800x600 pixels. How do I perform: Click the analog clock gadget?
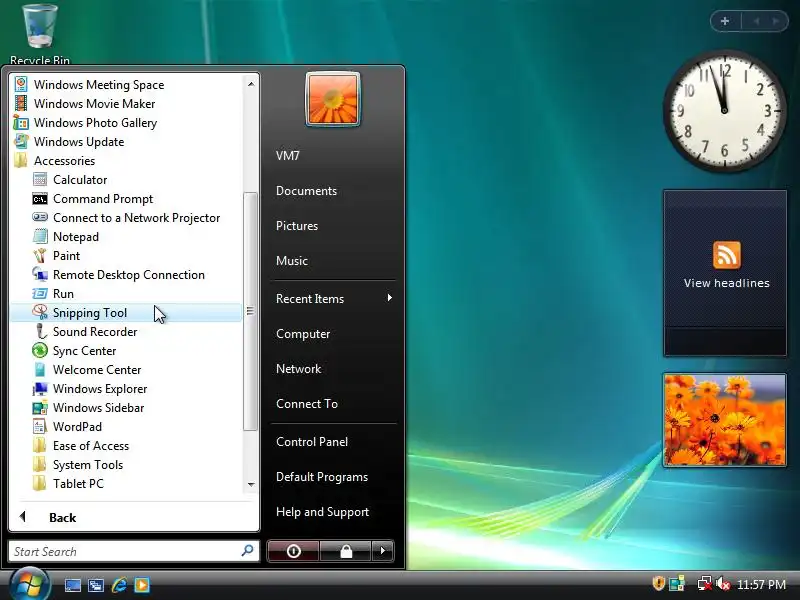pyautogui.click(x=724, y=110)
